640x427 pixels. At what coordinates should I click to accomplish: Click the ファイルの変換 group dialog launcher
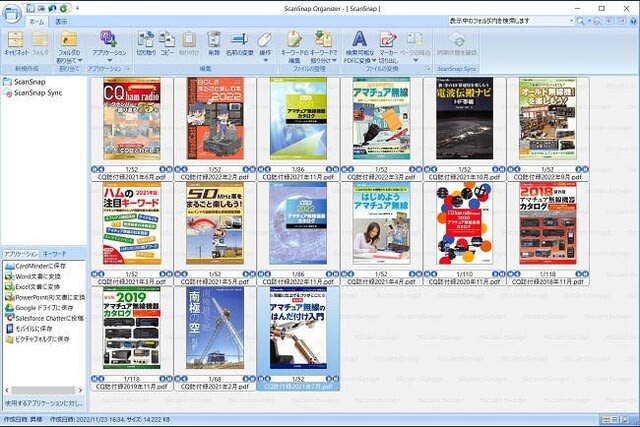tap(429, 69)
